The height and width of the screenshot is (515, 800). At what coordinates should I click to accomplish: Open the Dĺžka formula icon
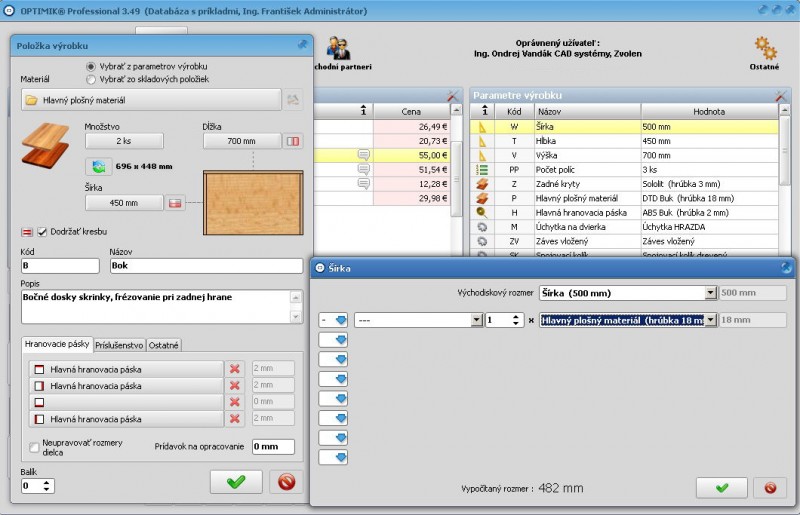point(293,141)
